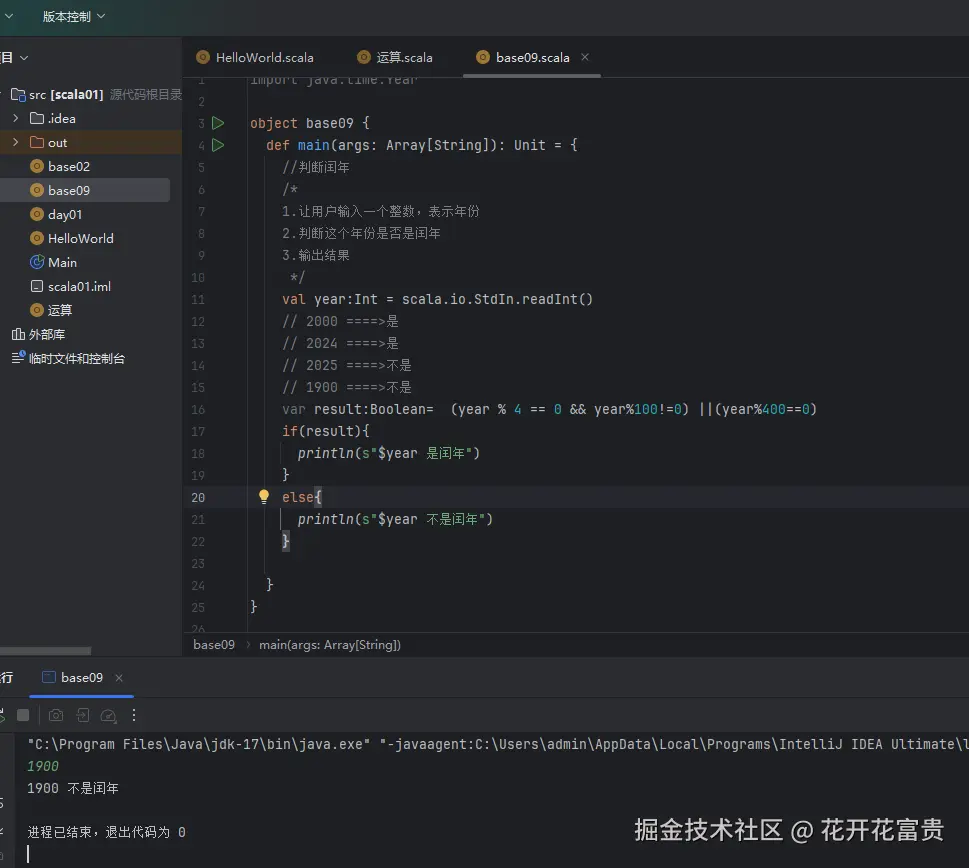This screenshot has height=868, width=969.
Task: Click the java.exe command line in console
Action: [497, 744]
